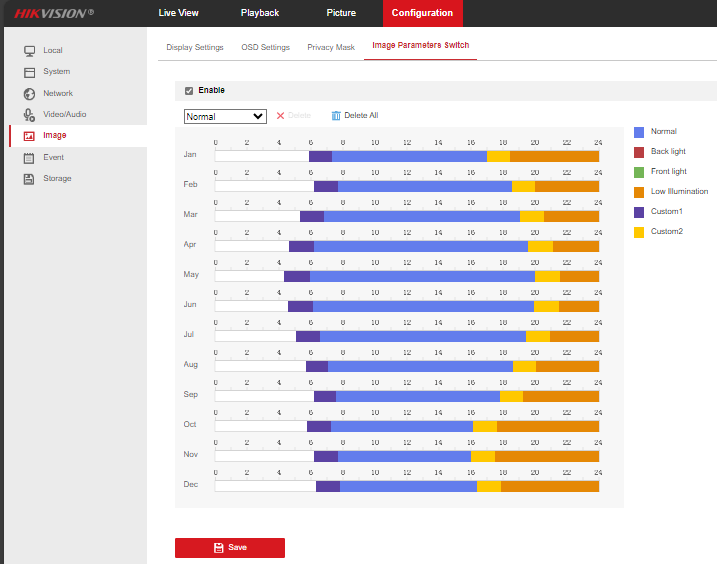Uncheck the Enable checkbox

click(189, 91)
